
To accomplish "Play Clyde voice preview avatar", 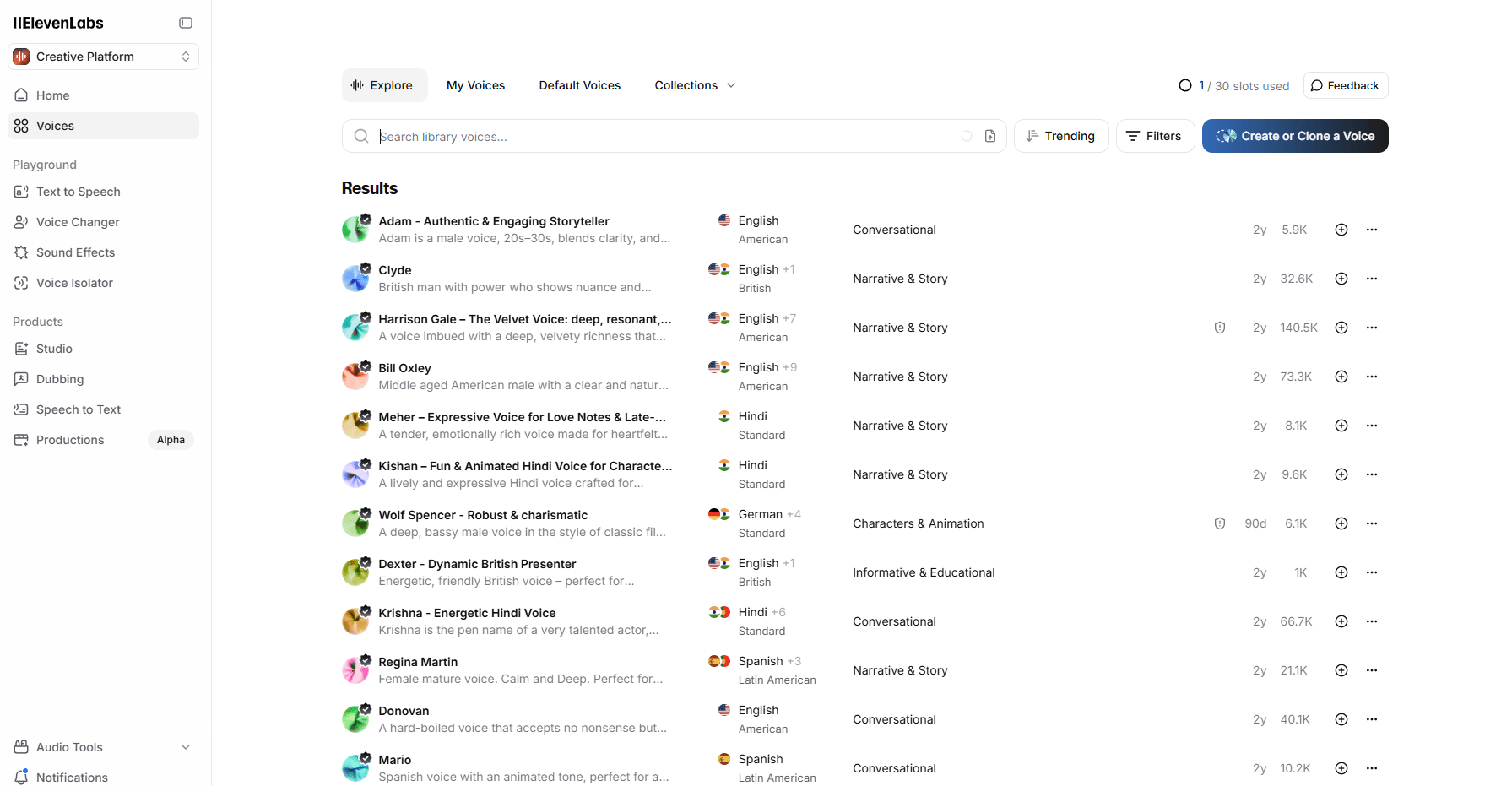I will (x=355, y=279).
